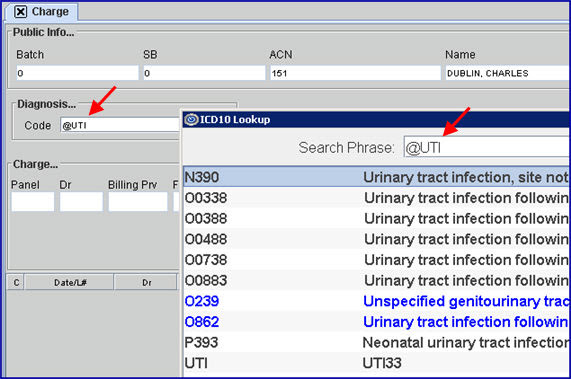The height and width of the screenshot is (379, 571).
Task: Select code P393 row
Action: pos(377,342)
